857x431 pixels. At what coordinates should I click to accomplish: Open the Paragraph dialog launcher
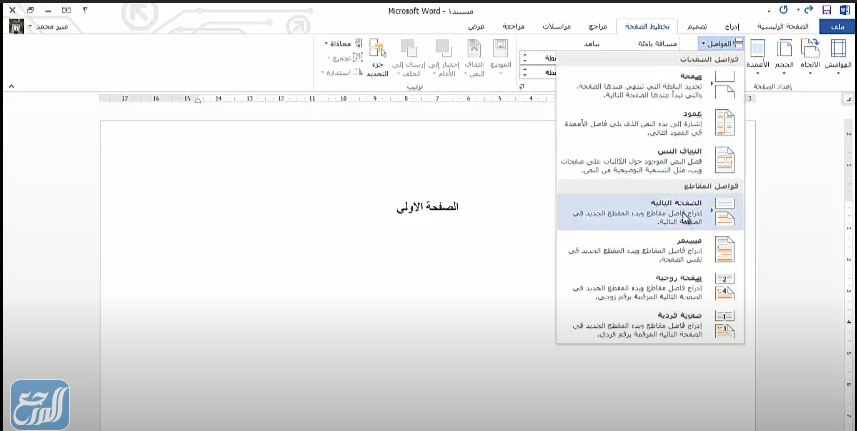click(521, 86)
